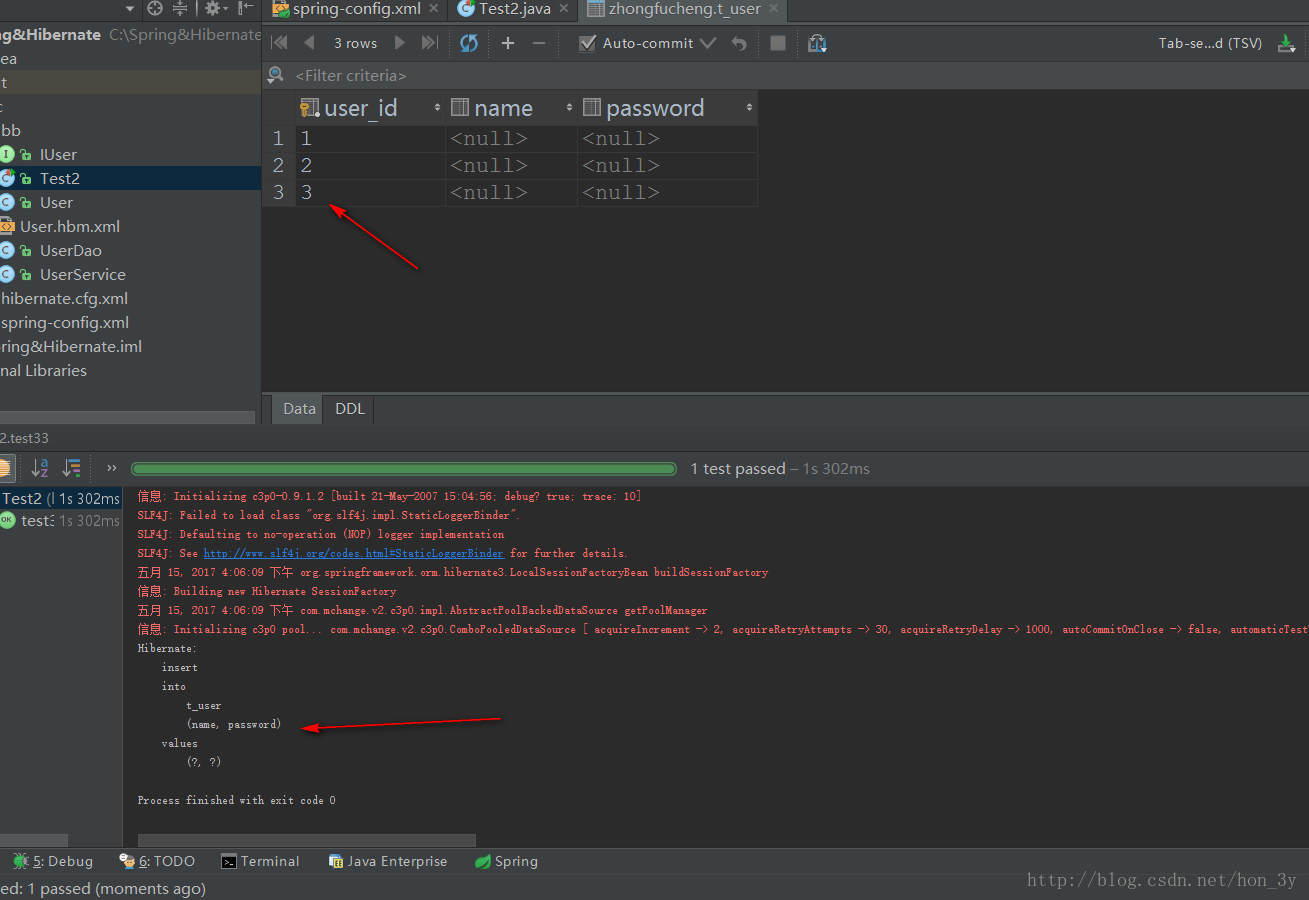Open the Java Enterprise tool window
This screenshot has width=1309, height=900.
click(387, 861)
